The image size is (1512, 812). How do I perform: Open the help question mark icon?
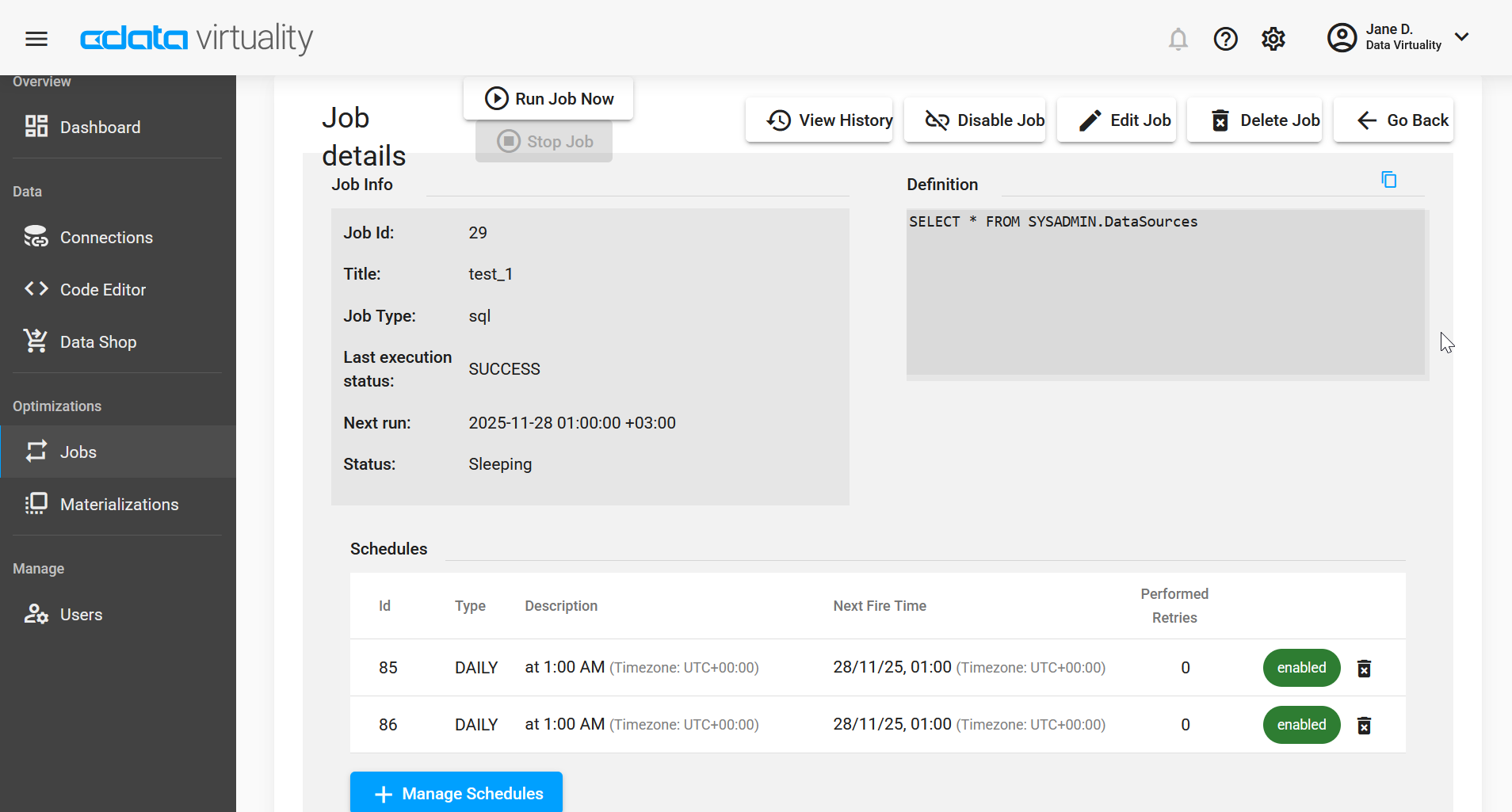[1225, 39]
